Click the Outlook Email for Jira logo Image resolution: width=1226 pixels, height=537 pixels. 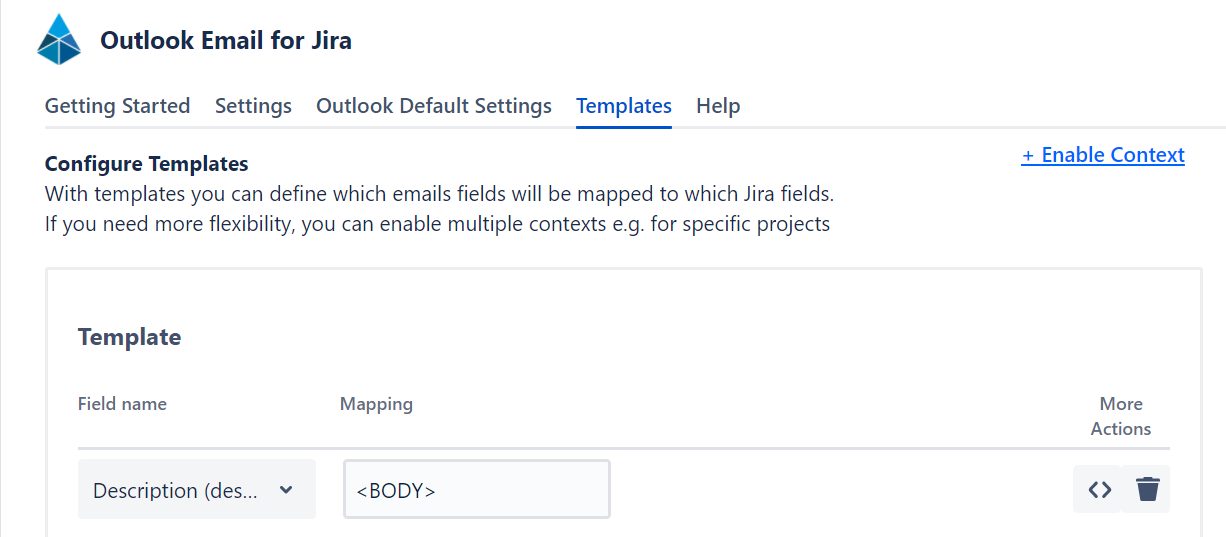point(59,41)
